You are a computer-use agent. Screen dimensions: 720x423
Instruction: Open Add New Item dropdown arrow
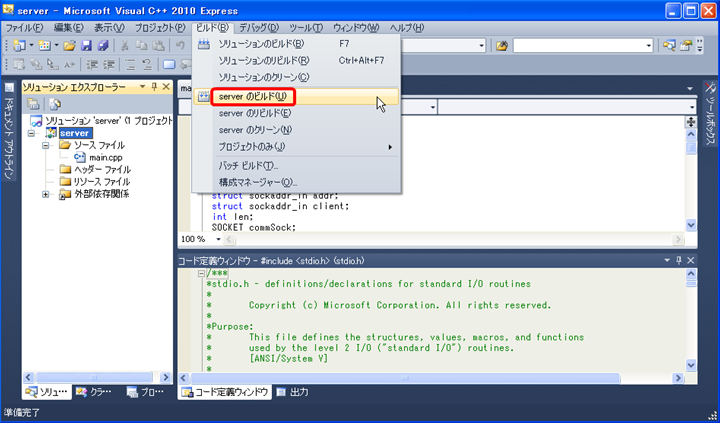(56, 45)
